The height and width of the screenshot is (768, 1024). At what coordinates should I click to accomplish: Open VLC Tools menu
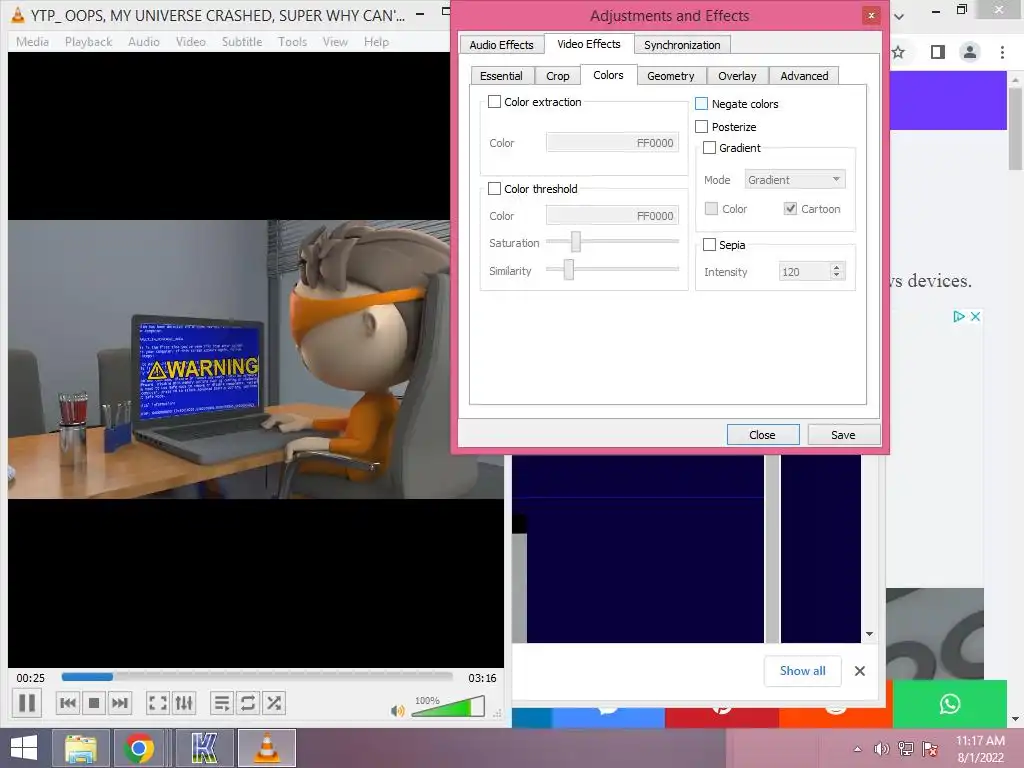pyautogui.click(x=292, y=42)
